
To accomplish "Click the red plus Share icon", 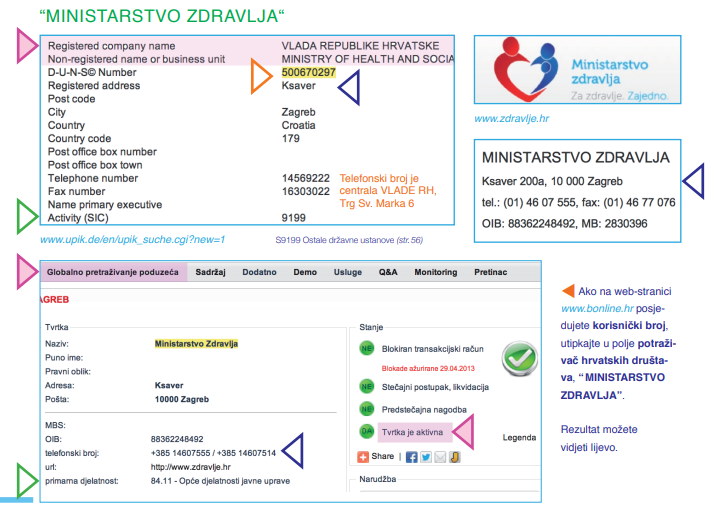I will (x=363, y=457).
